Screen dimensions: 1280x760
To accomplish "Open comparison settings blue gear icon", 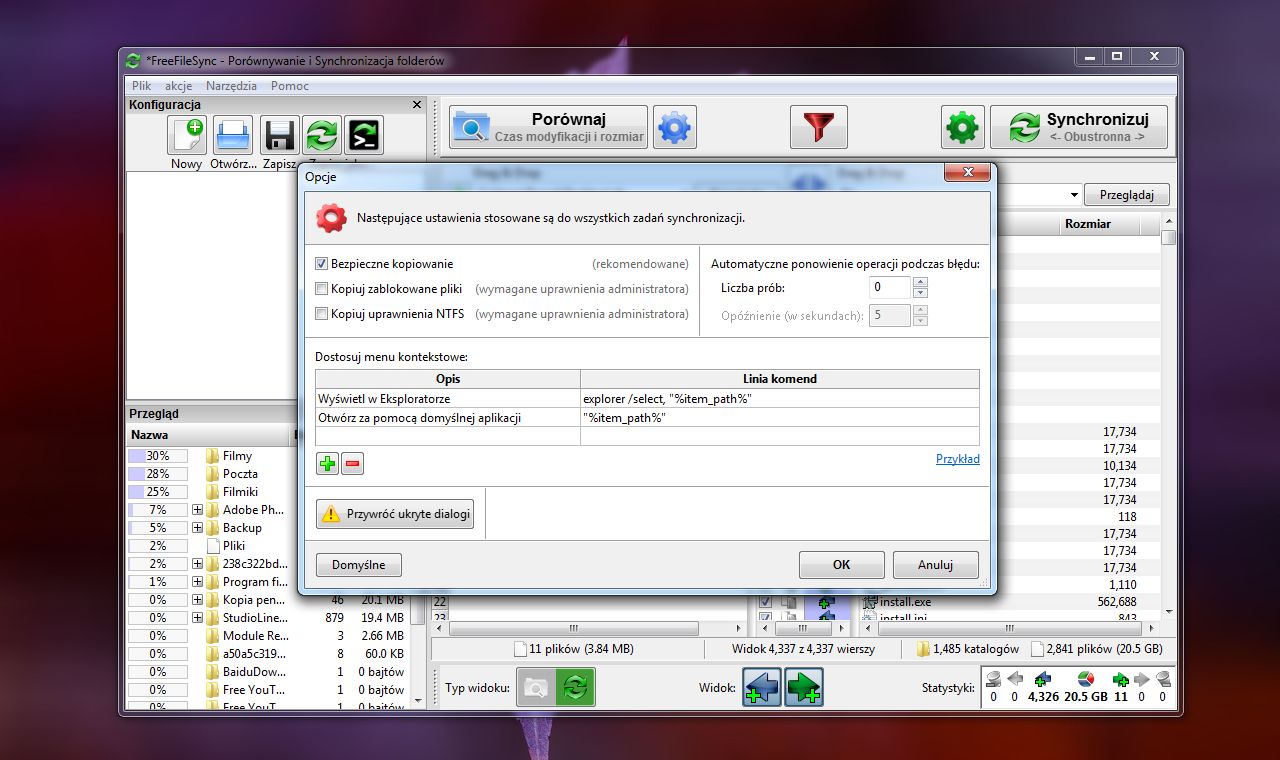I will (675, 127).
